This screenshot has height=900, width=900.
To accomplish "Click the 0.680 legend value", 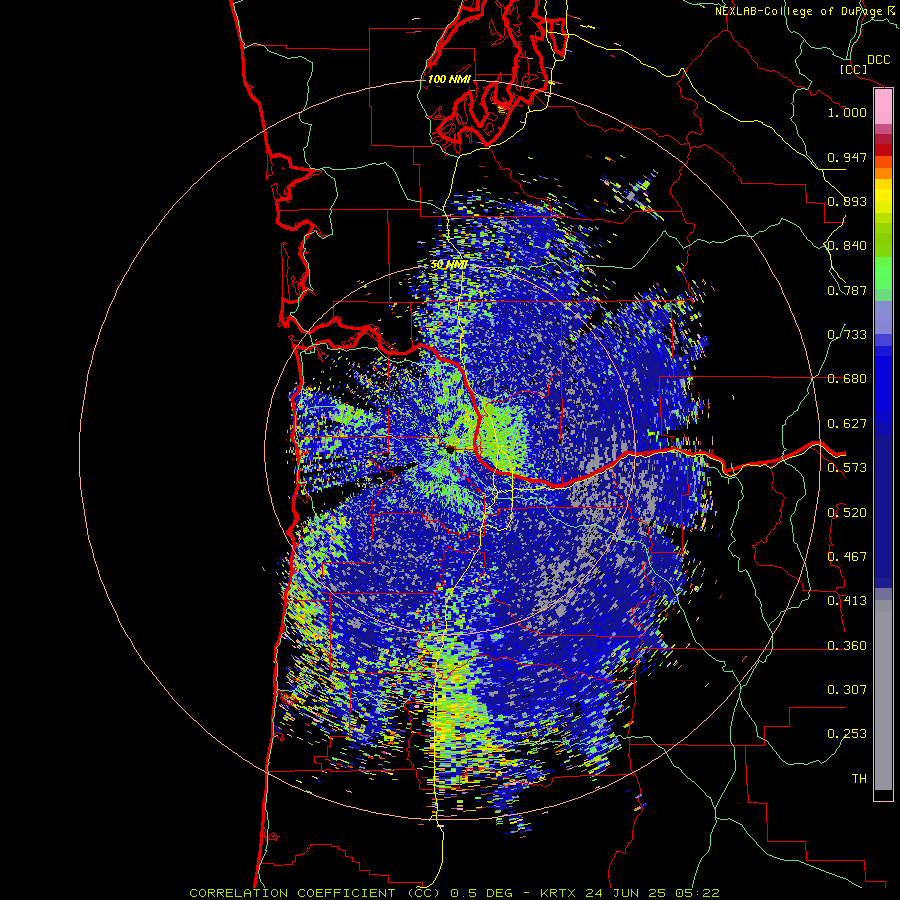I will click(x=847, y=379).
